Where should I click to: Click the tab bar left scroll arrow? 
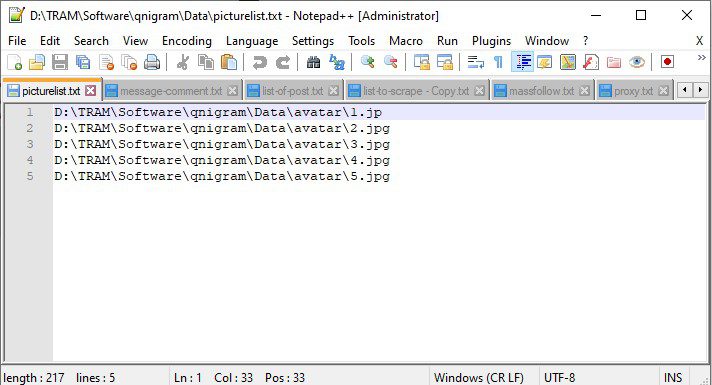pyautogui.click(x=685, y=90)
